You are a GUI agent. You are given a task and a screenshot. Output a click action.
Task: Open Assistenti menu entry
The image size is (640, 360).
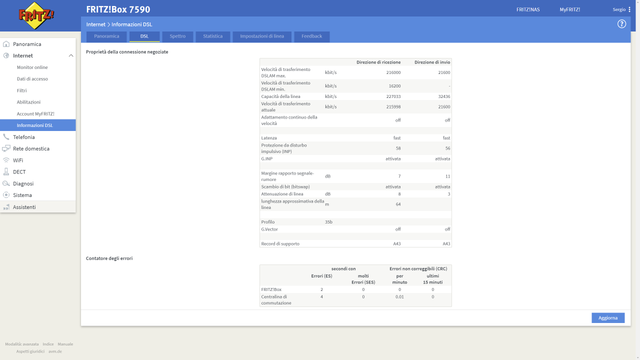[x=24, y=207]
